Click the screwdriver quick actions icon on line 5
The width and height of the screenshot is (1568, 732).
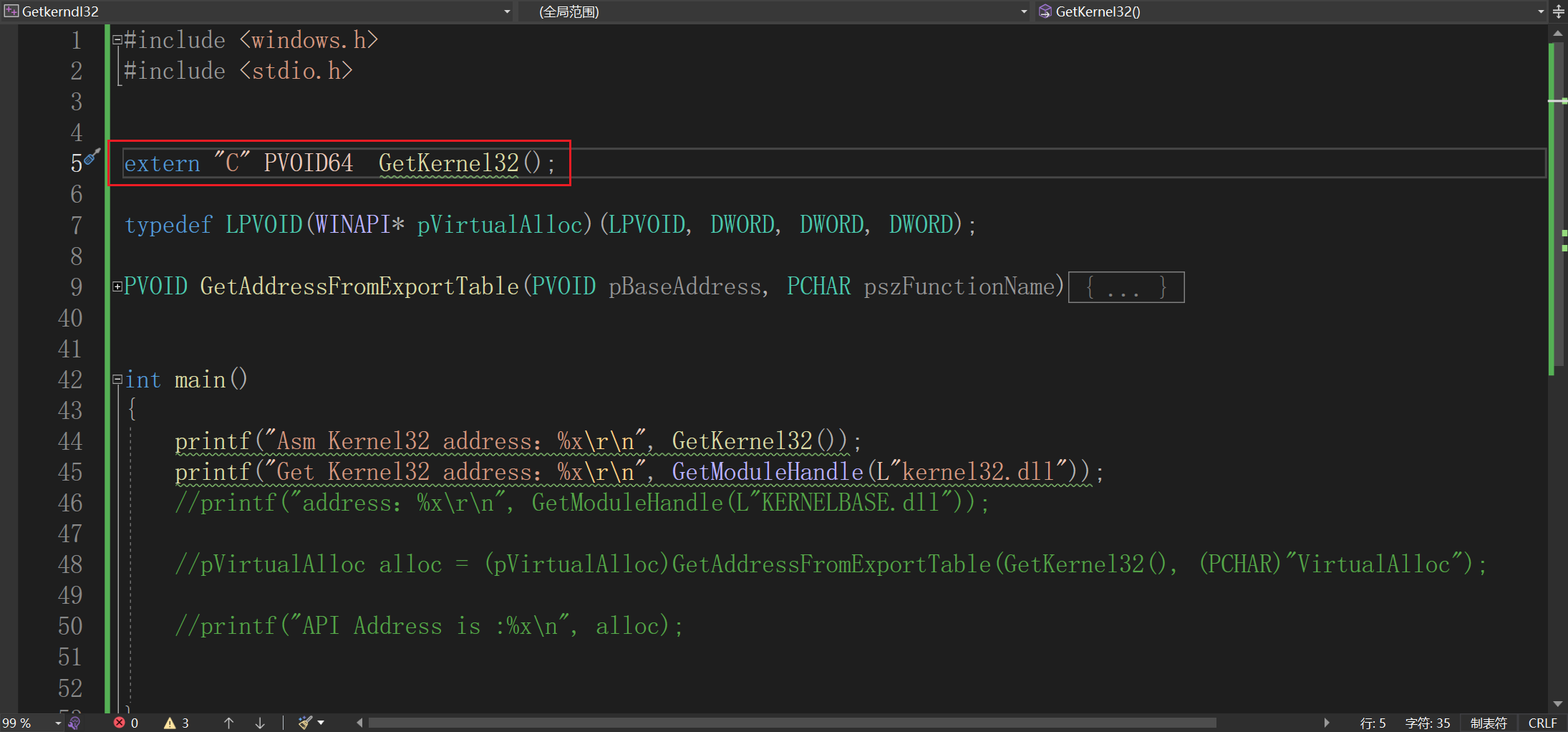92,158
